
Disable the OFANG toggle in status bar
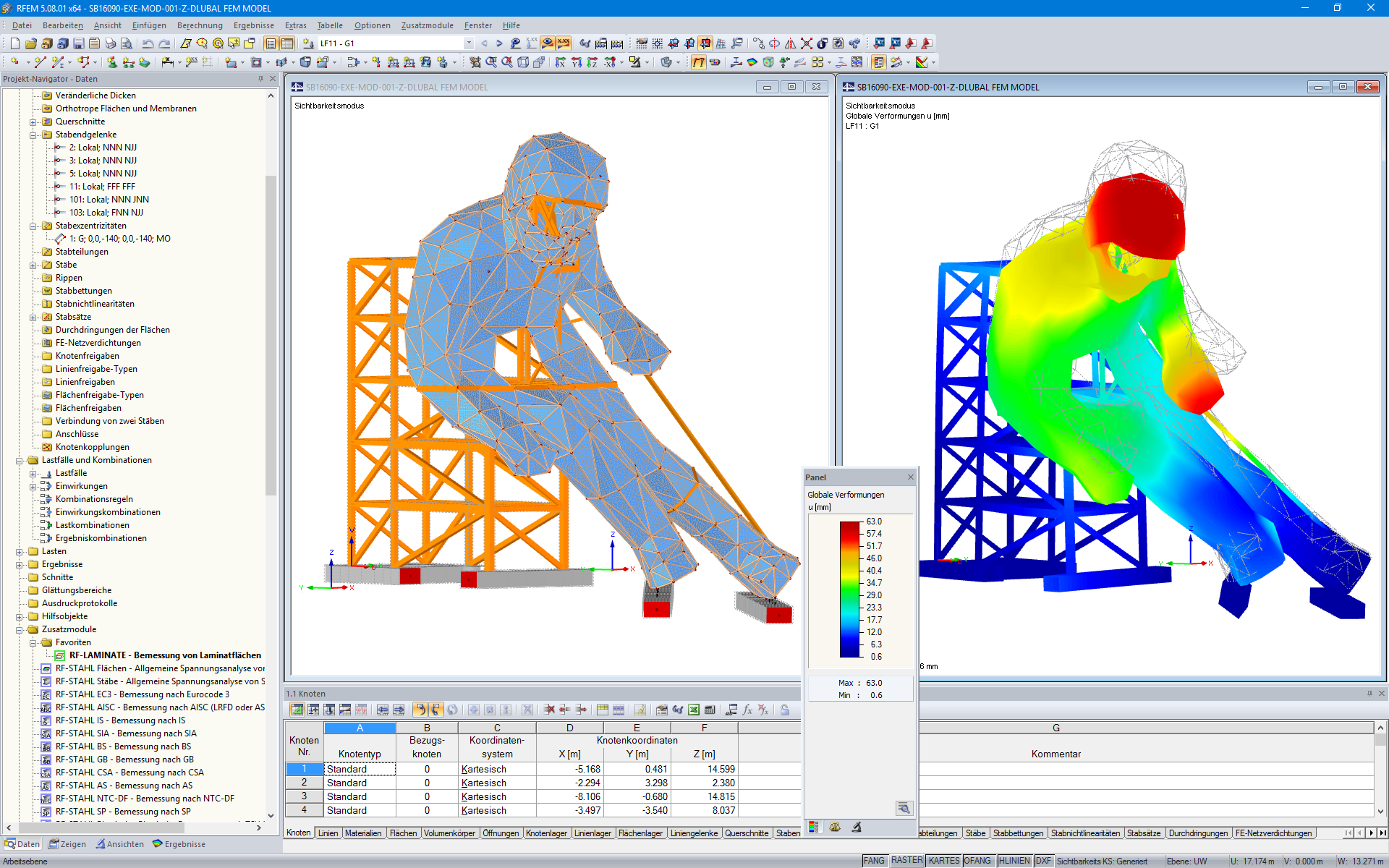click(x=978, y=861)
